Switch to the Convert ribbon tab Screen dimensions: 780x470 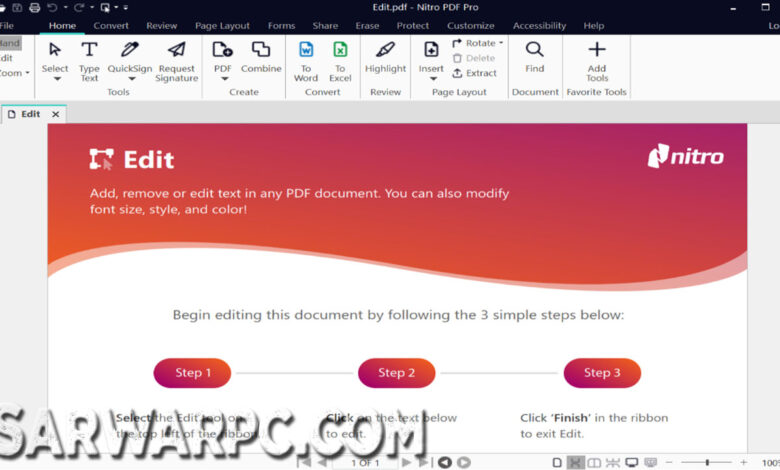click(x=111, y=25)
